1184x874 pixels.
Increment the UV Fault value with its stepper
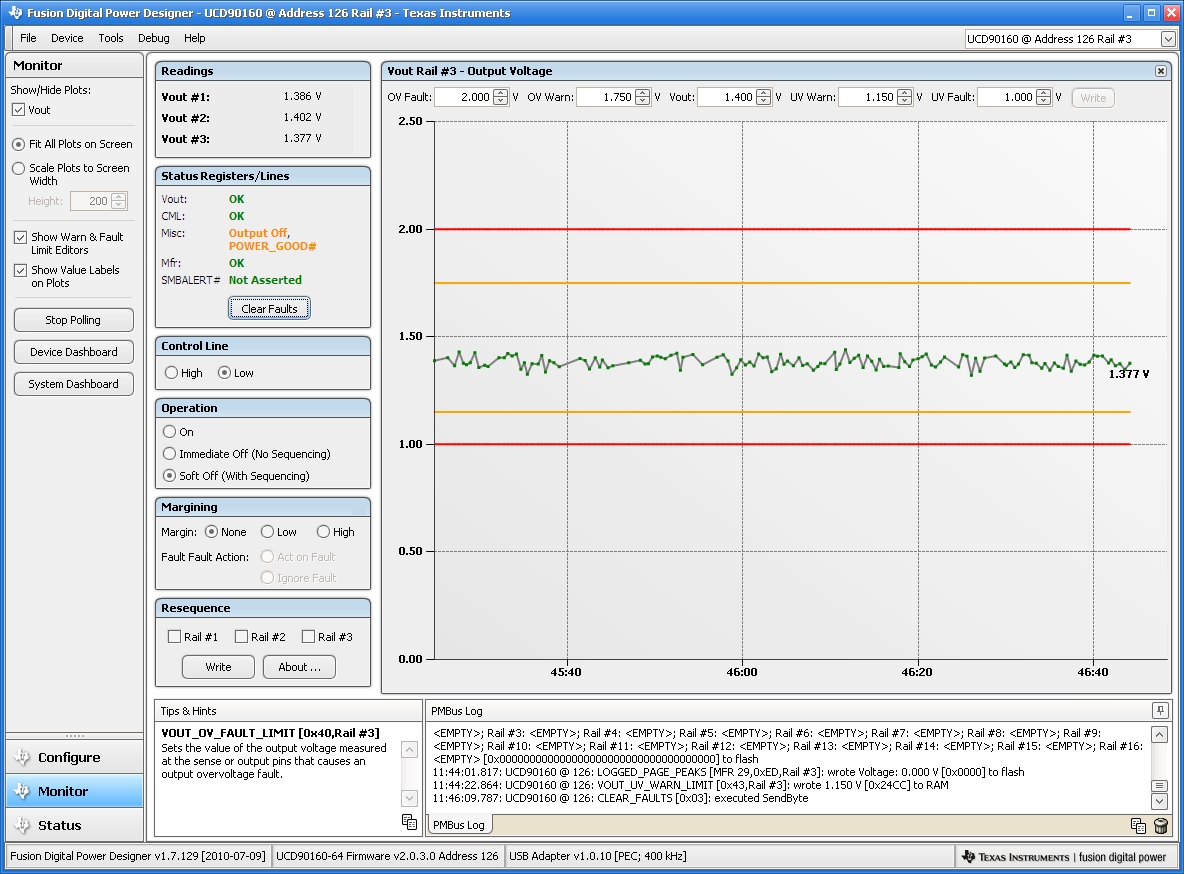1041,93
